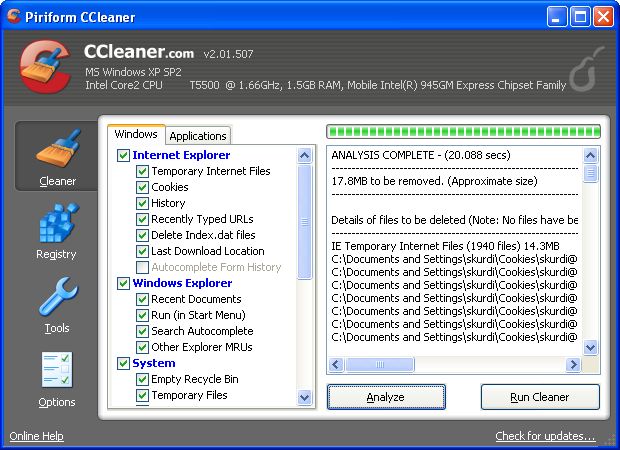Click the green analysis progress bar

coord(463,132)
